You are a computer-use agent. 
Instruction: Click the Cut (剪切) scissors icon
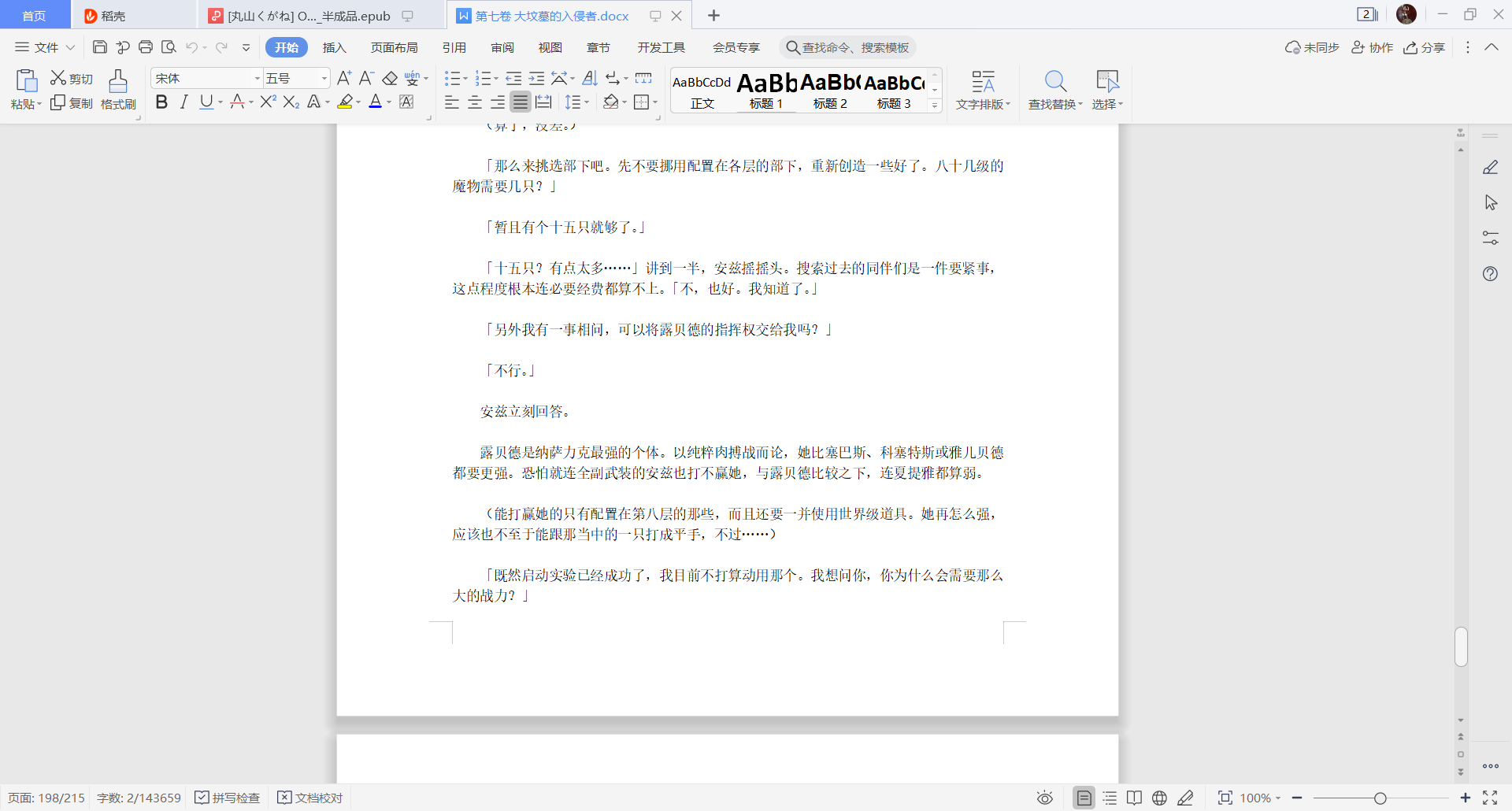(x=58, y=78)
